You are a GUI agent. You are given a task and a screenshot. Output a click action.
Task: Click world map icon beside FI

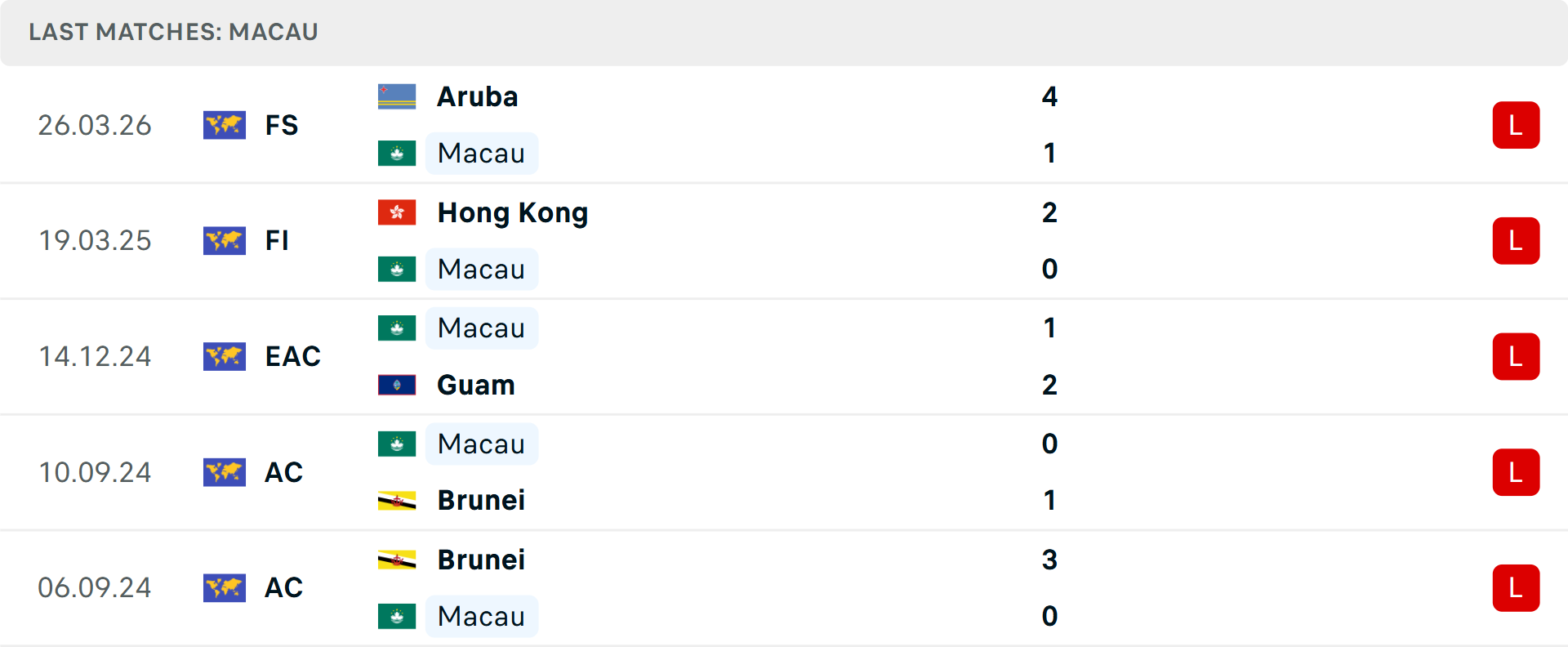pos(225,240)
